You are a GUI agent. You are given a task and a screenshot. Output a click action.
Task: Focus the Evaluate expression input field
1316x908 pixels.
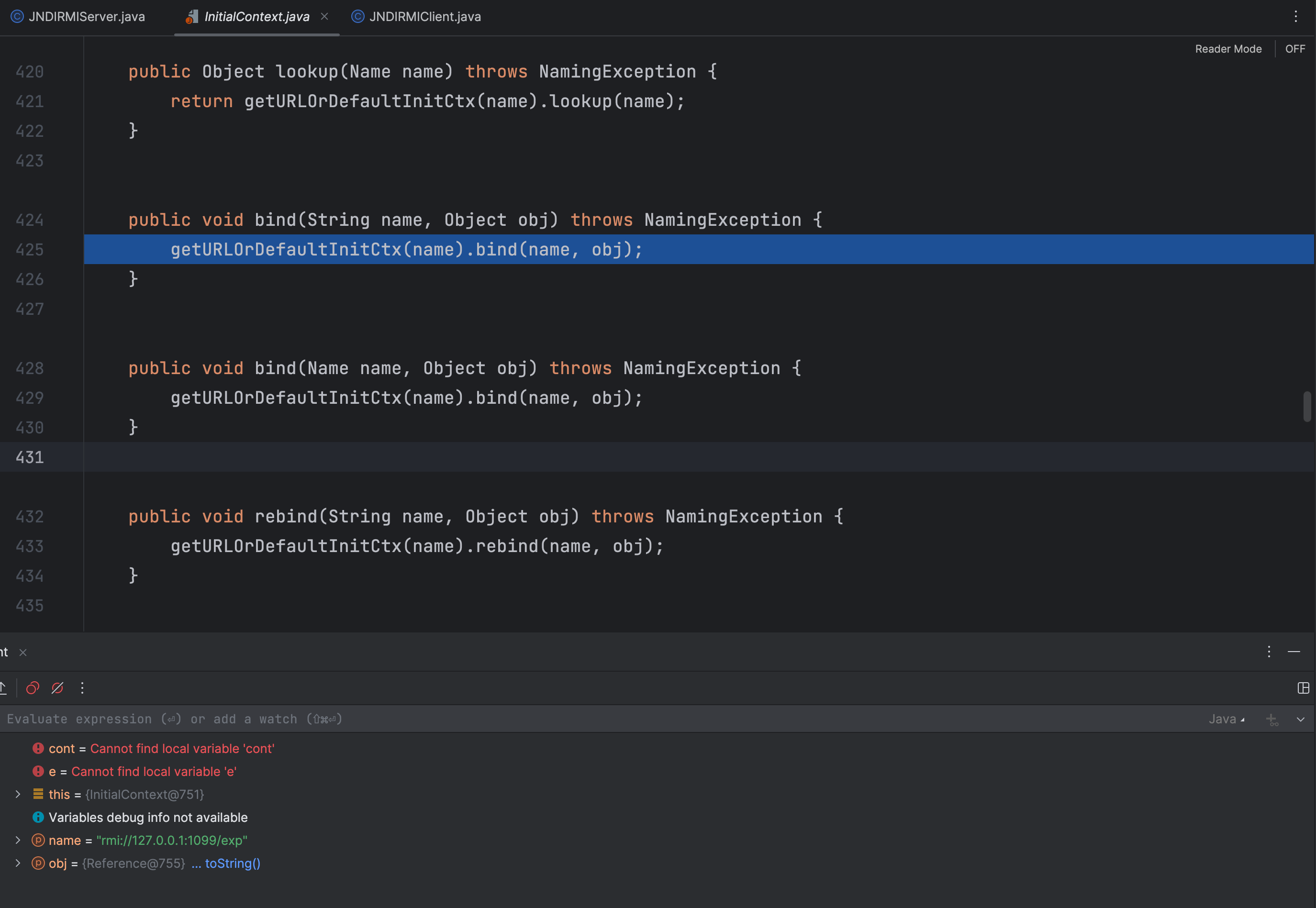coord(597,719)
